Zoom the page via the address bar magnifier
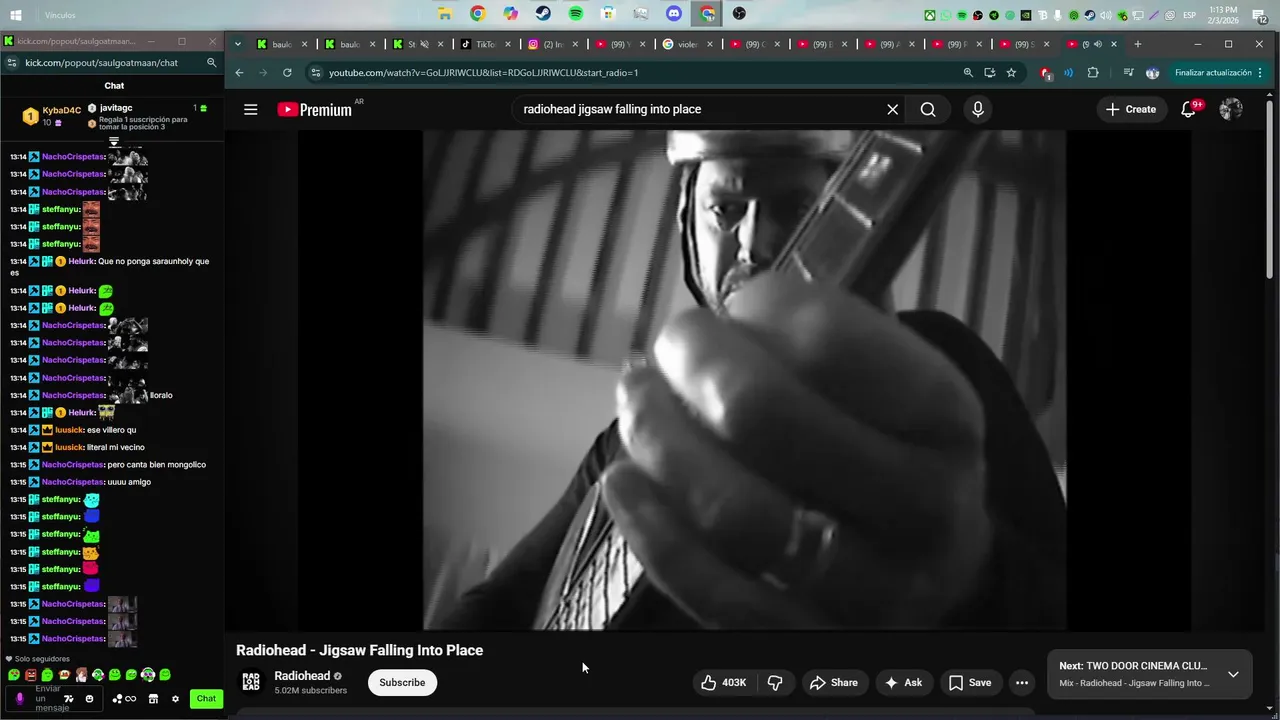1280x720 pixels. (968, 73)
